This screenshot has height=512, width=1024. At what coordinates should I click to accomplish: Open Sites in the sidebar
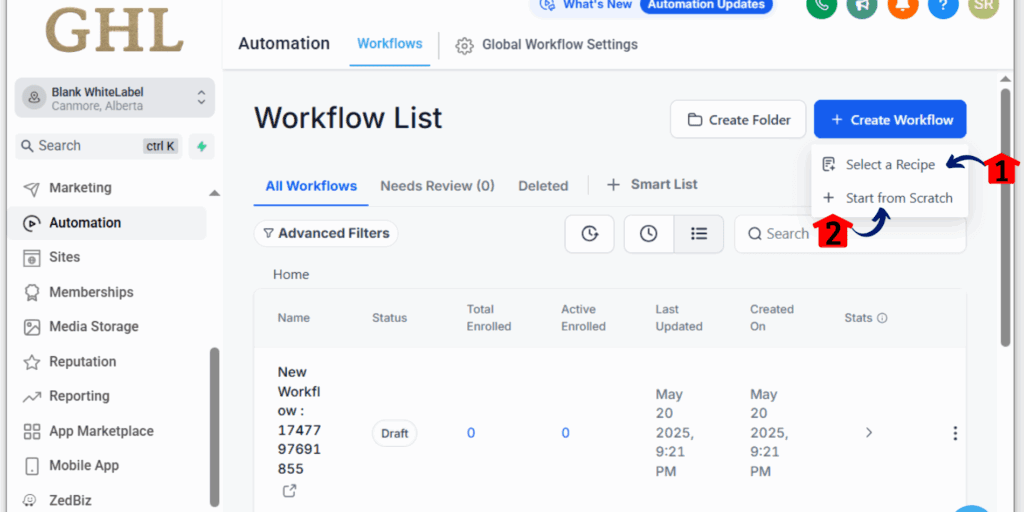65,257
